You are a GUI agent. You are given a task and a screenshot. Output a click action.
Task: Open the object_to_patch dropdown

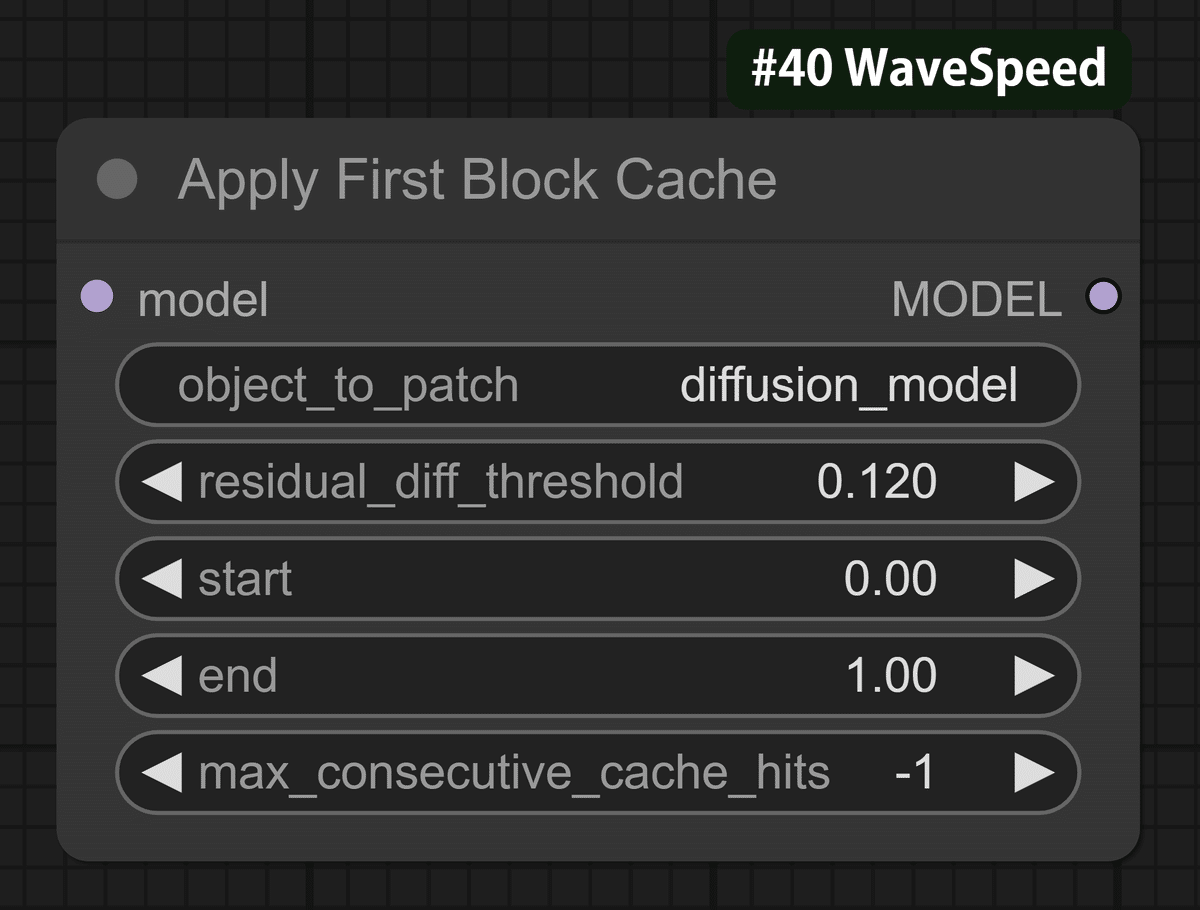coord(598,385)
